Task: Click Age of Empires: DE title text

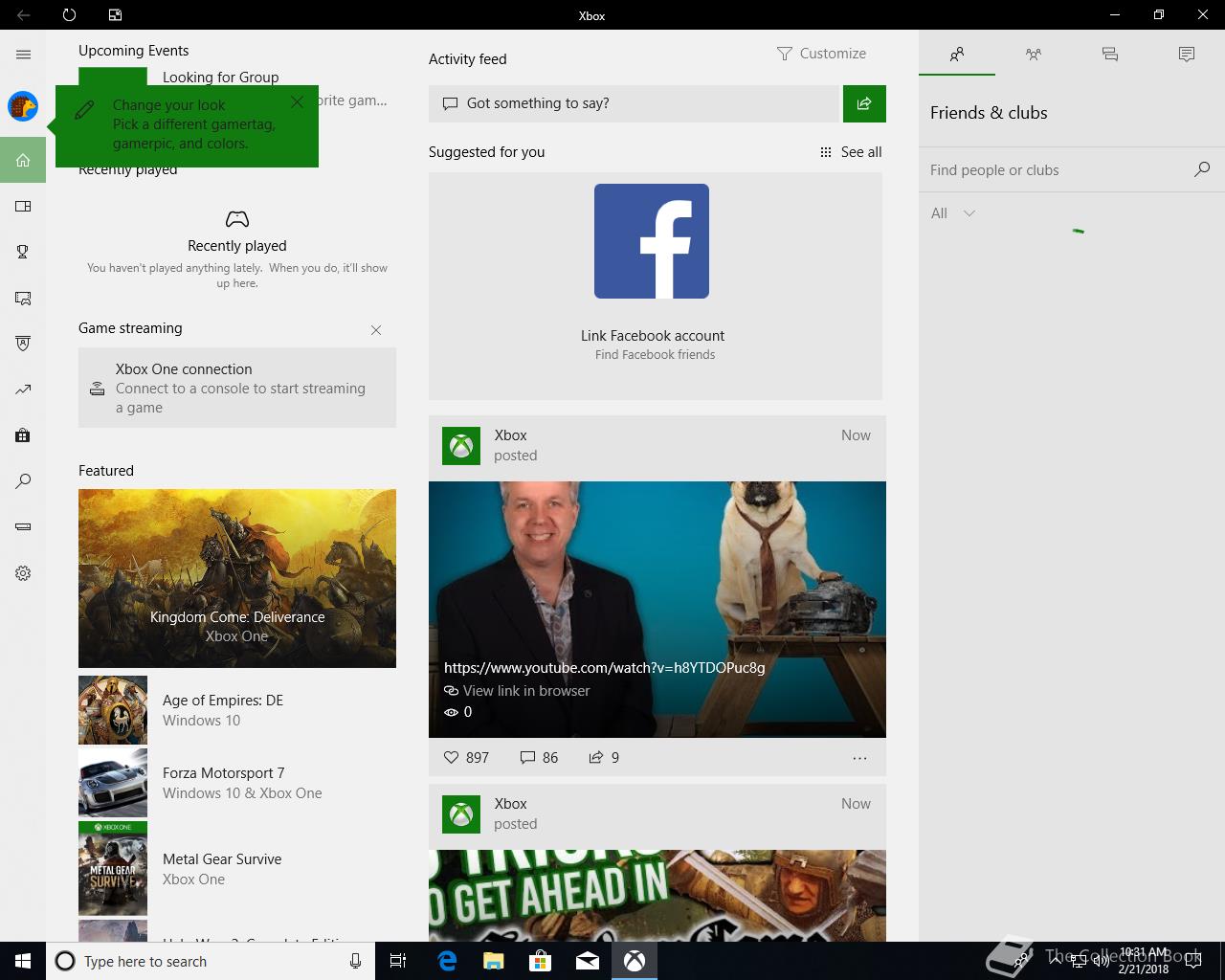Action: [223, 701]
